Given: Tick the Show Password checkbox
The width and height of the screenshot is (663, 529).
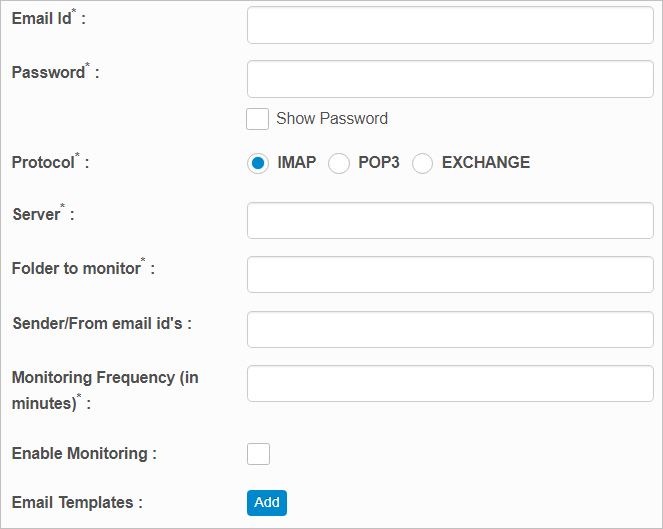Looking at the screenshot, I should pyautogui.click(x=258, y=119).
